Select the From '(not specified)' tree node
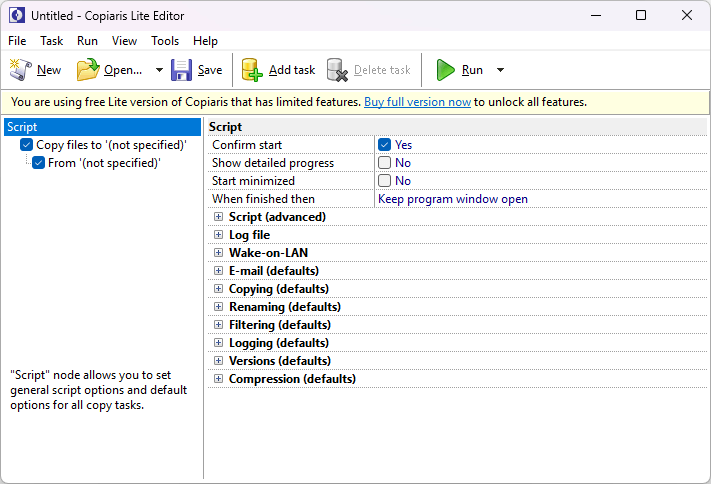Screen dimensions: 711x484 click(x=104, y=163)
